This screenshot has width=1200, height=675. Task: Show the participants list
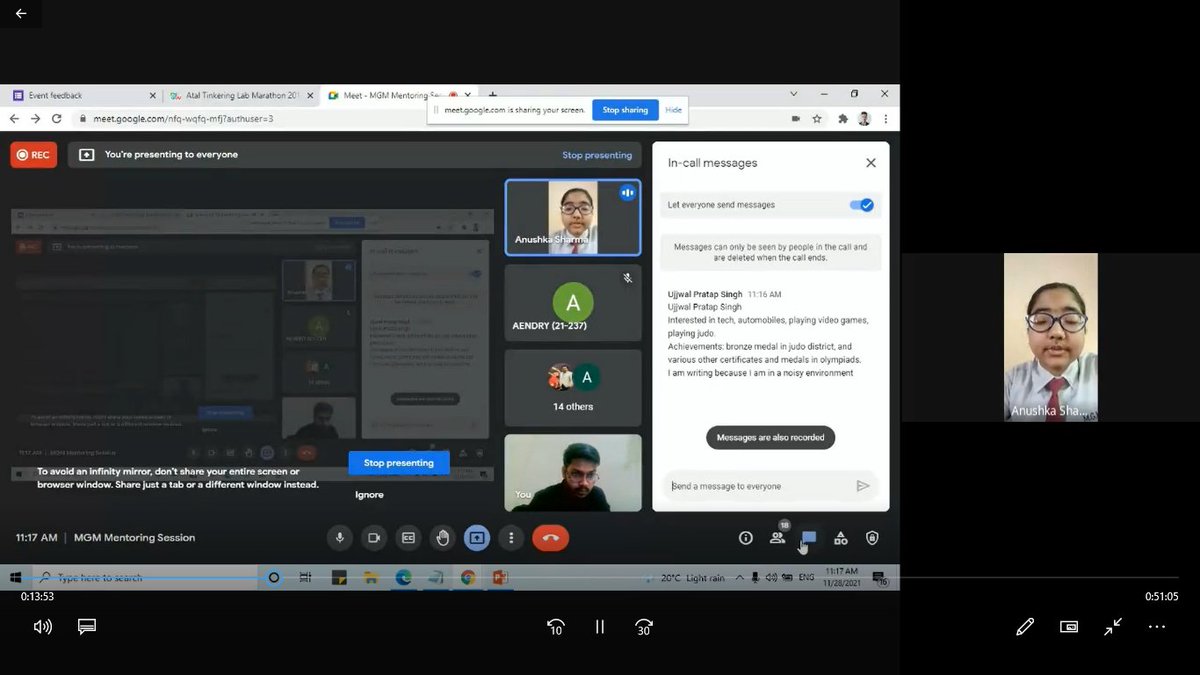777,538
